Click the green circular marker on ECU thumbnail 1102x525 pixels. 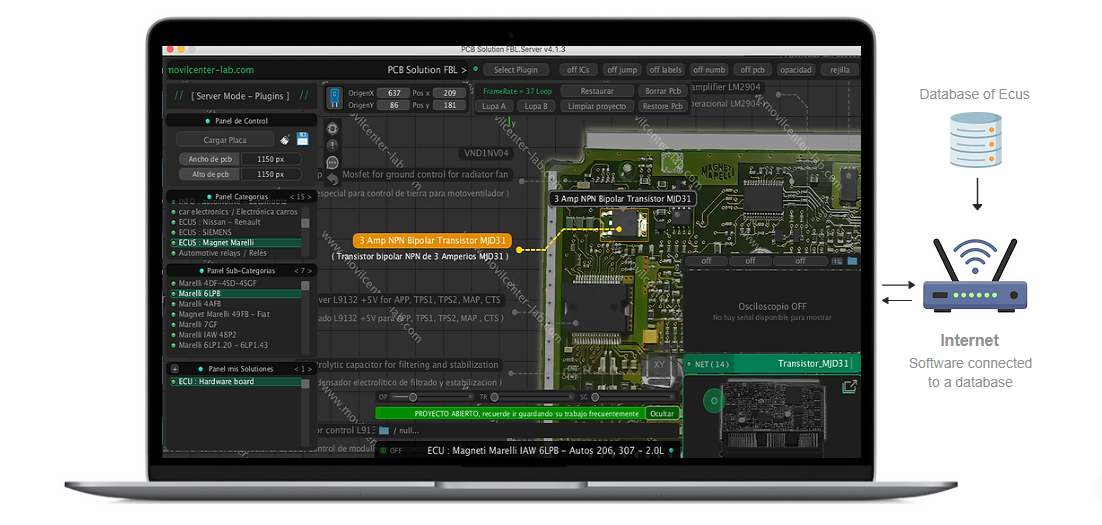[x=714, y=401]
